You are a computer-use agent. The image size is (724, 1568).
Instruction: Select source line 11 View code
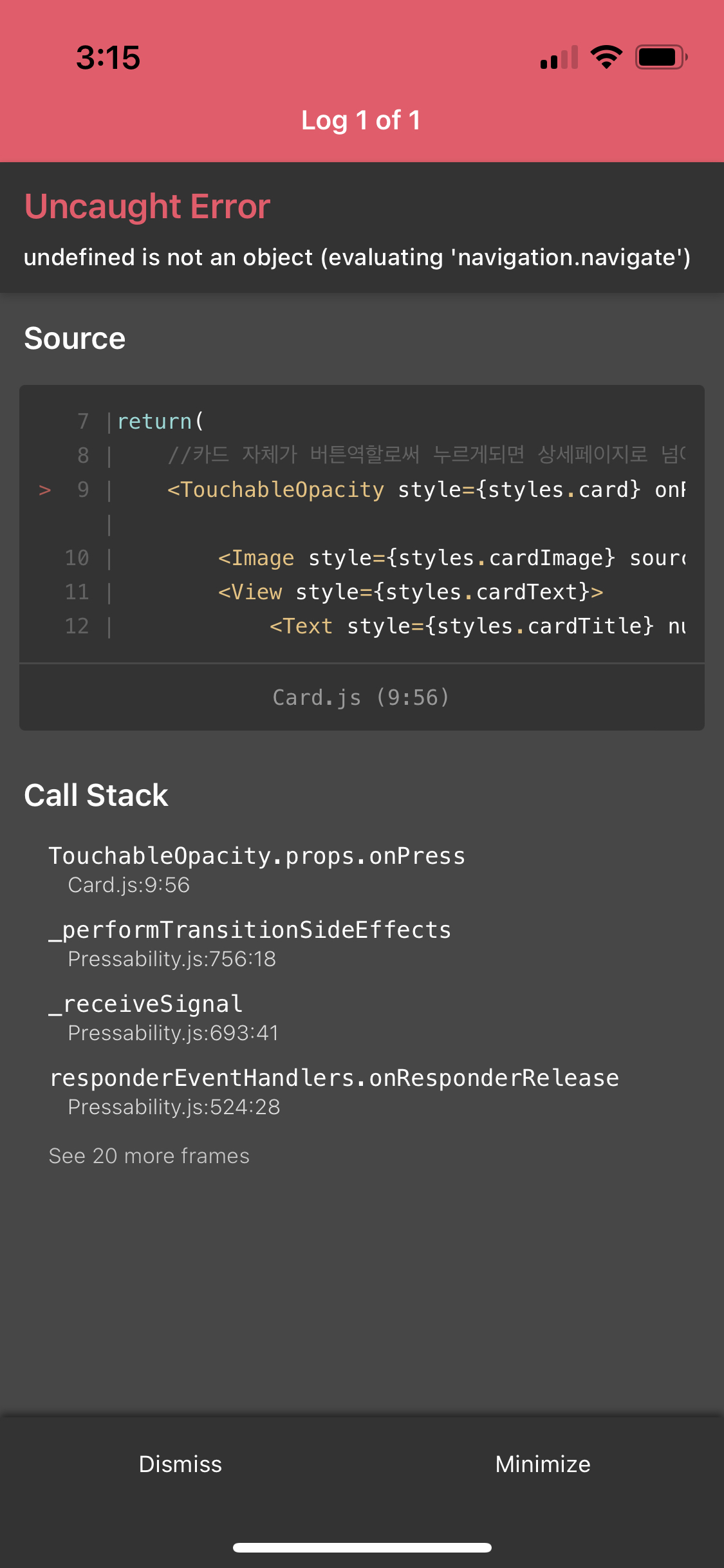411,592
